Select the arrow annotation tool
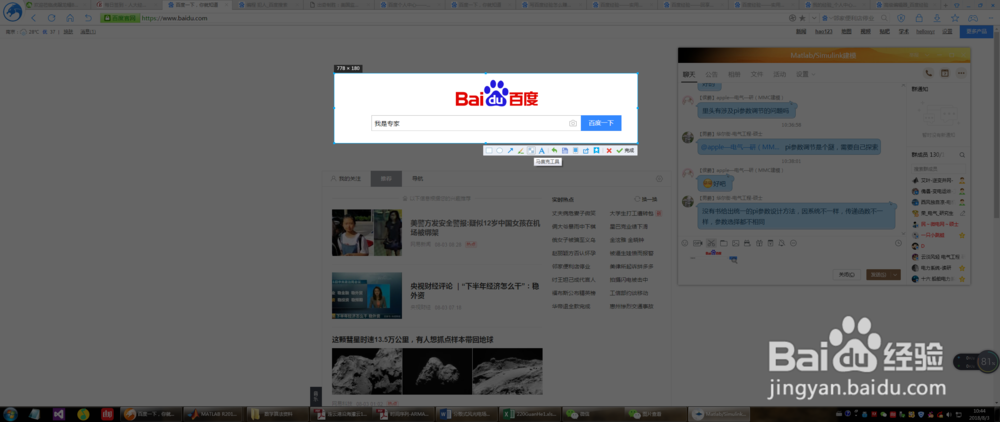Screen dimensions: 1000x422 (x=510, y=150)
